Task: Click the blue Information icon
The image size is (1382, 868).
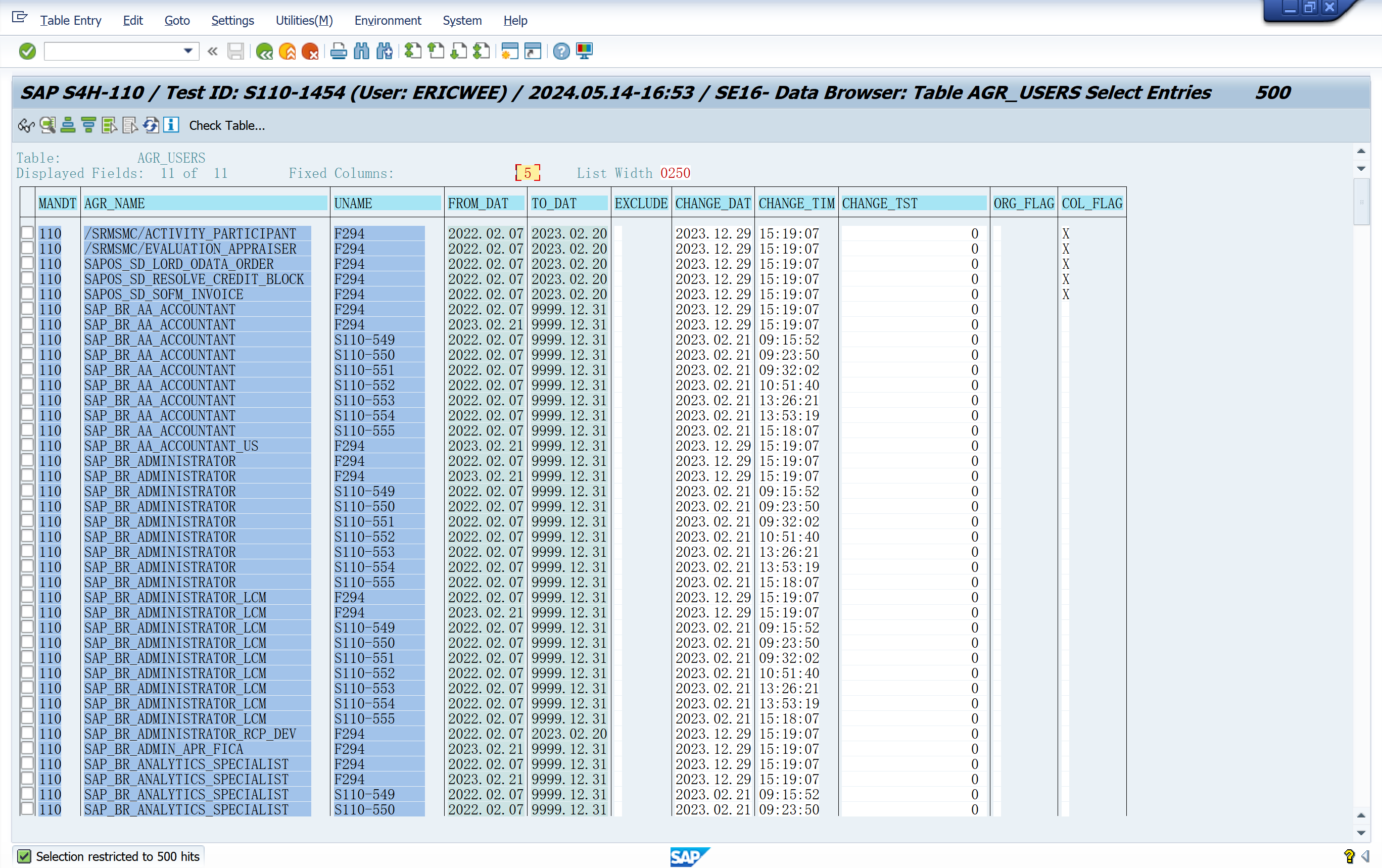Action: 171,125
